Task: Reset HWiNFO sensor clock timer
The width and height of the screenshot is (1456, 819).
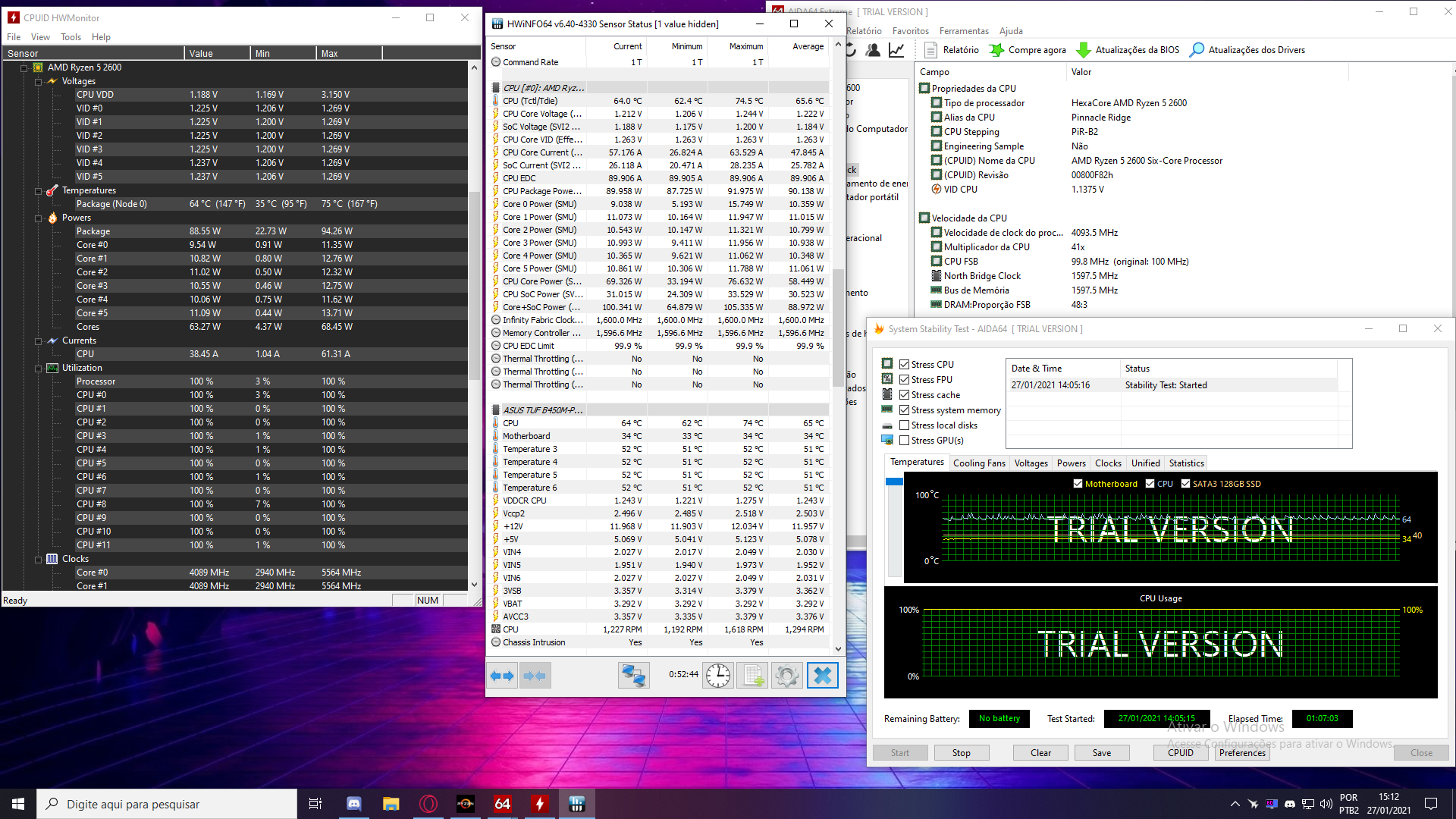Action: click(717, 675)
